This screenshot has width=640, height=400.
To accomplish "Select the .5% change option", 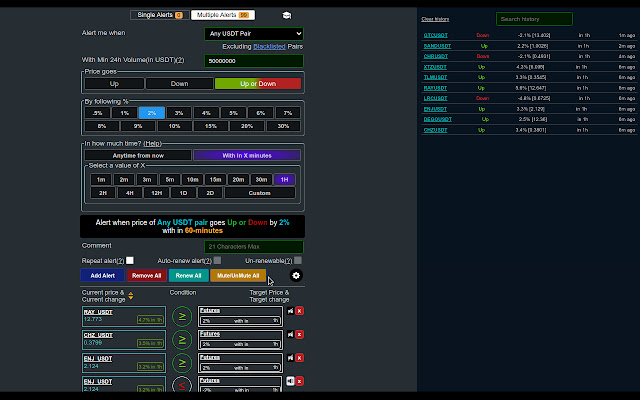I will [x=98, y=113].
